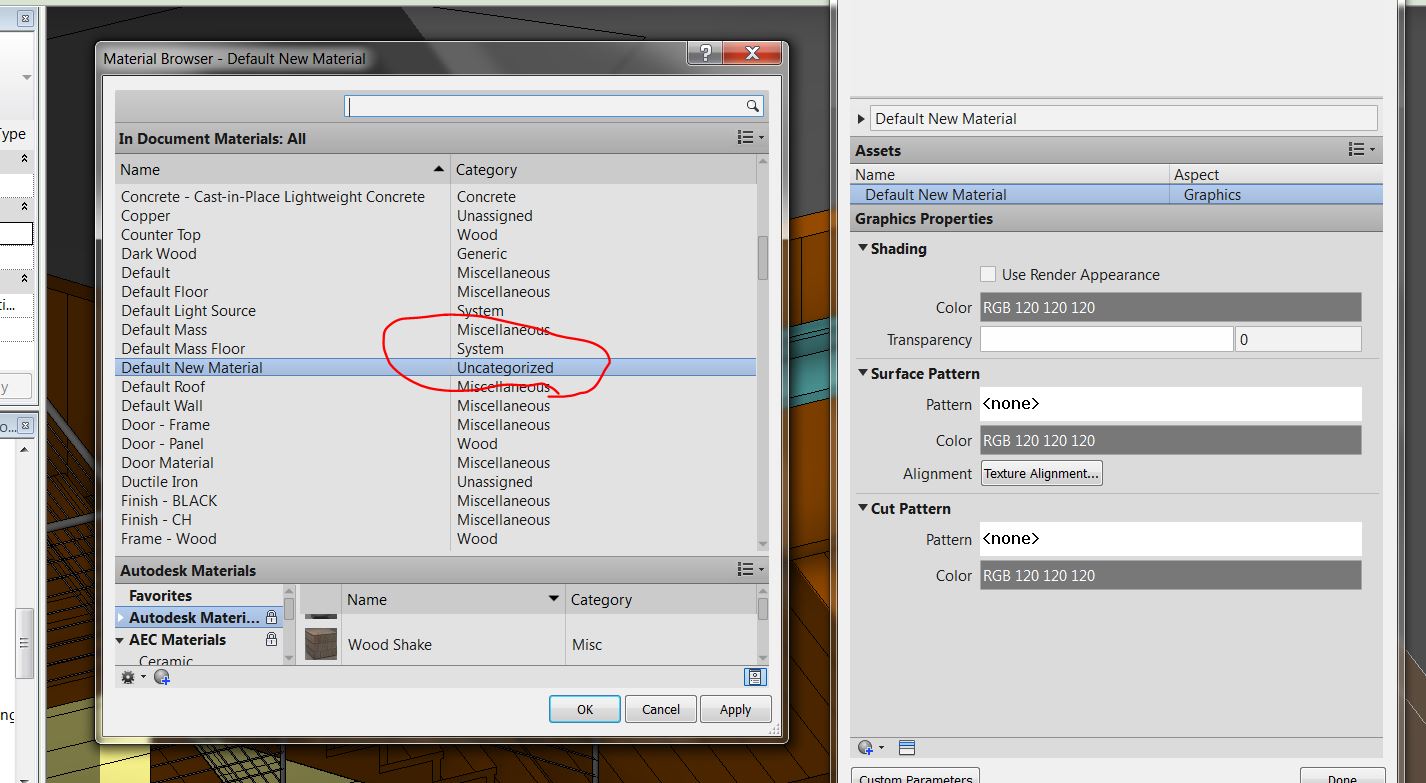
Task: Apply the material changes
Action: [735, 709]
